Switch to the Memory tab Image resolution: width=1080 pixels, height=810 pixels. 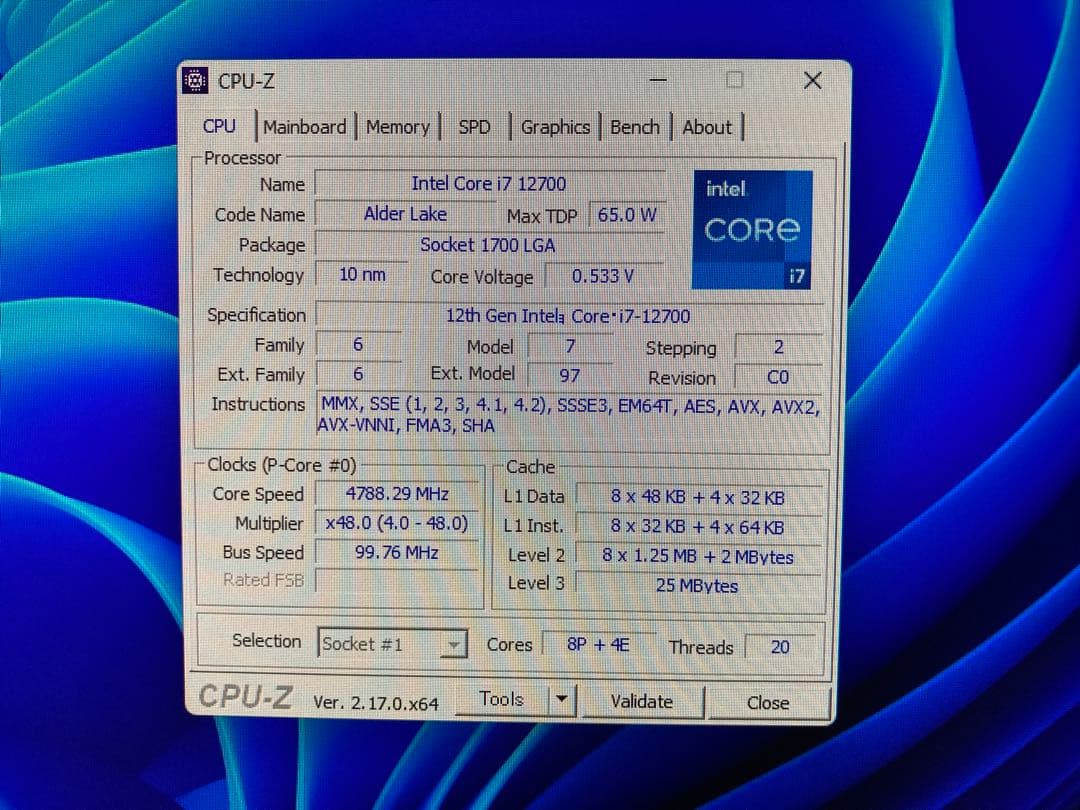point(397,127)
